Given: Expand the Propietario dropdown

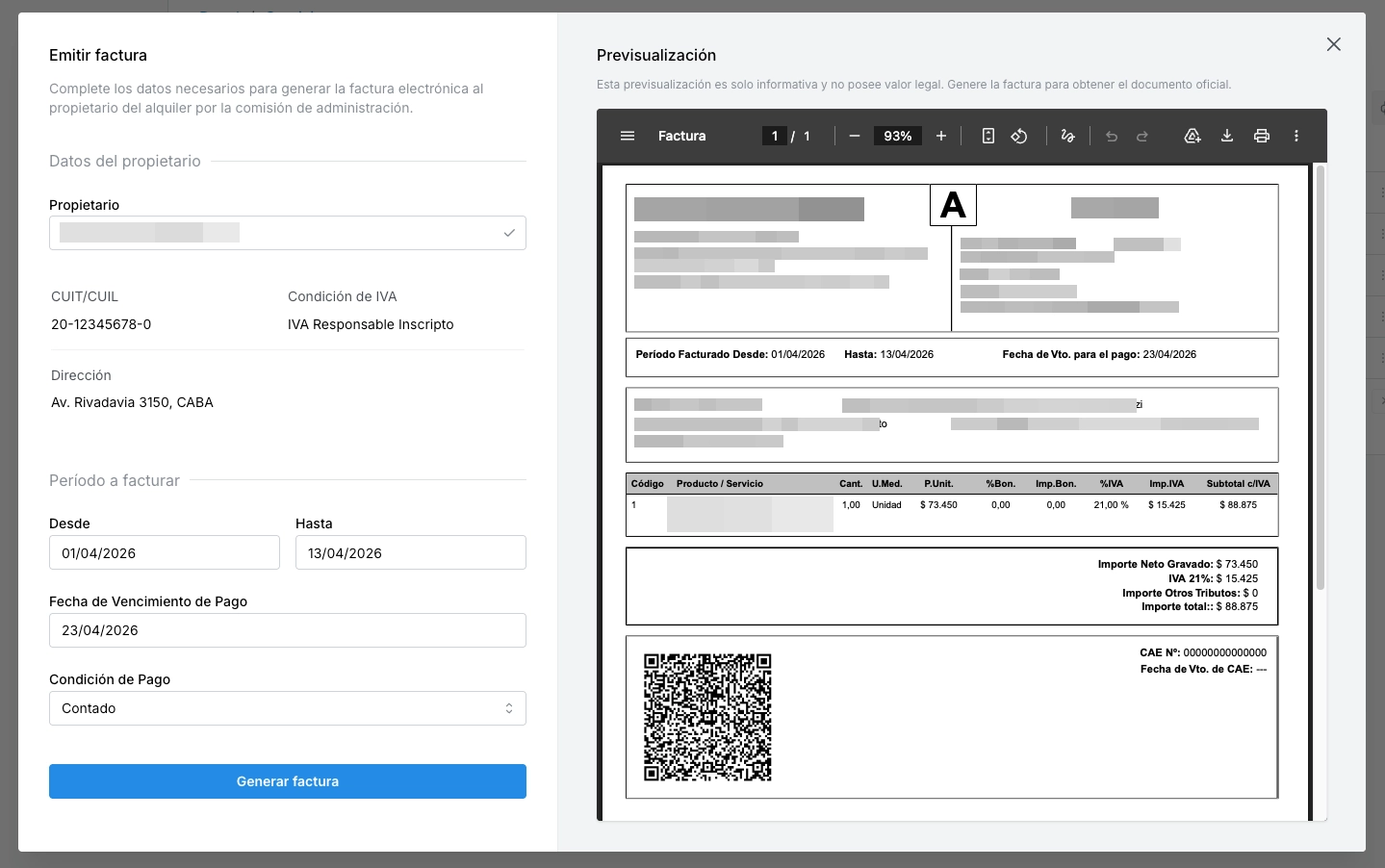Looking at the screenshot, I should pyautogui.click(x=288, y=233).
